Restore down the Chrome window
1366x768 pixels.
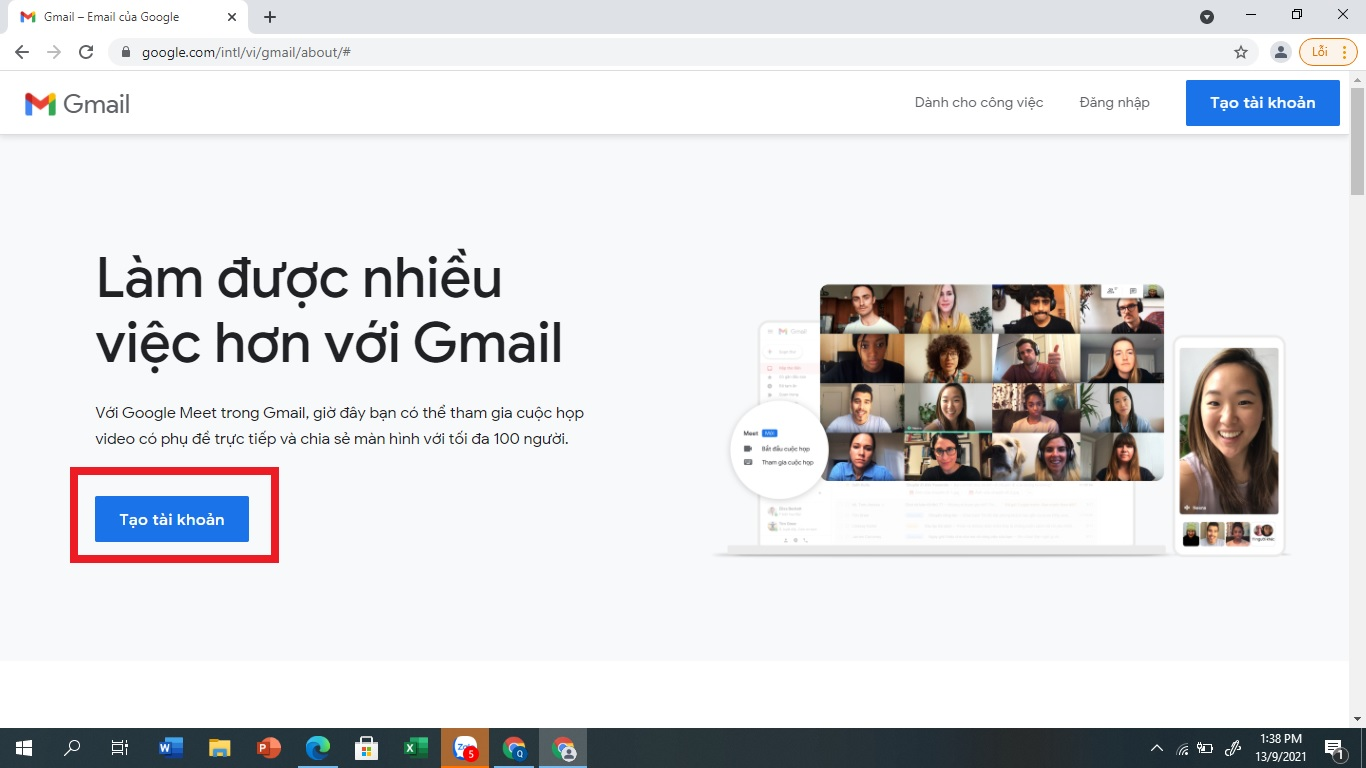click(x=1297, y=15)
